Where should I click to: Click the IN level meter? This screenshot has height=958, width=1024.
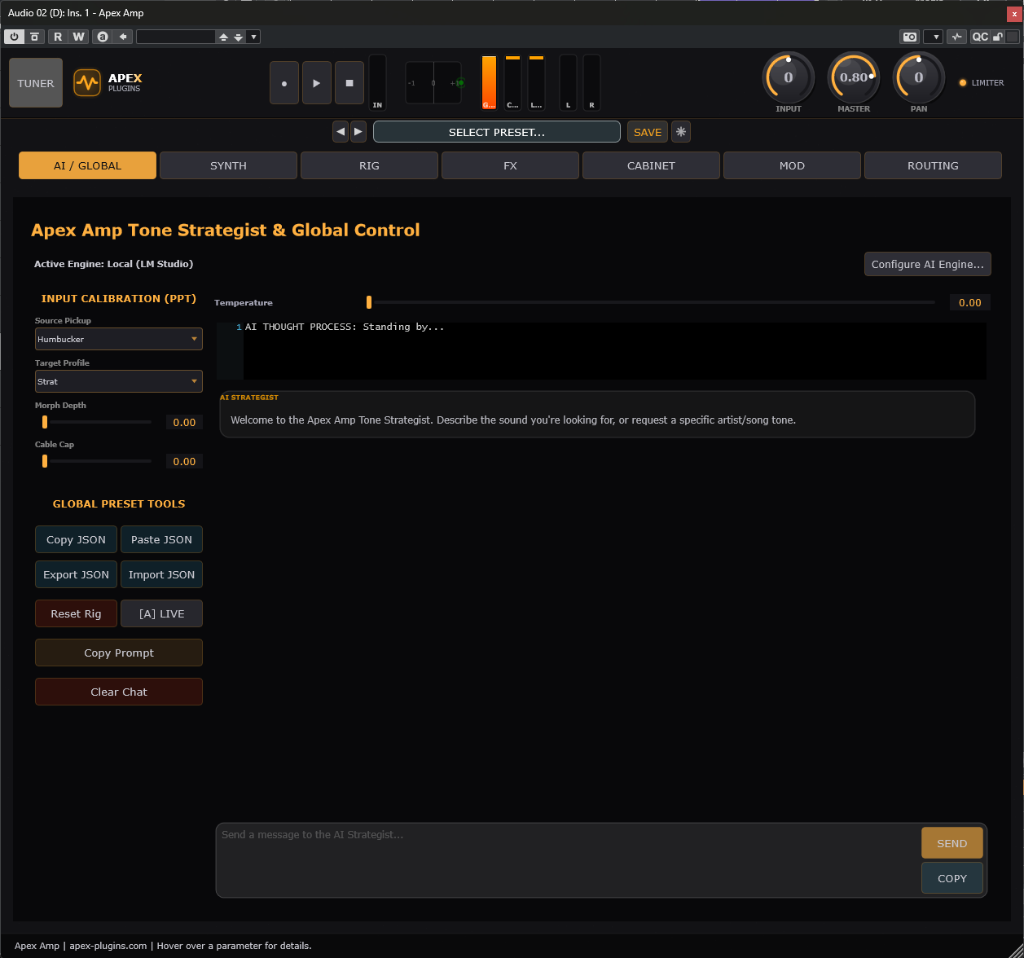pyautogui.click(x=377, y=82)
